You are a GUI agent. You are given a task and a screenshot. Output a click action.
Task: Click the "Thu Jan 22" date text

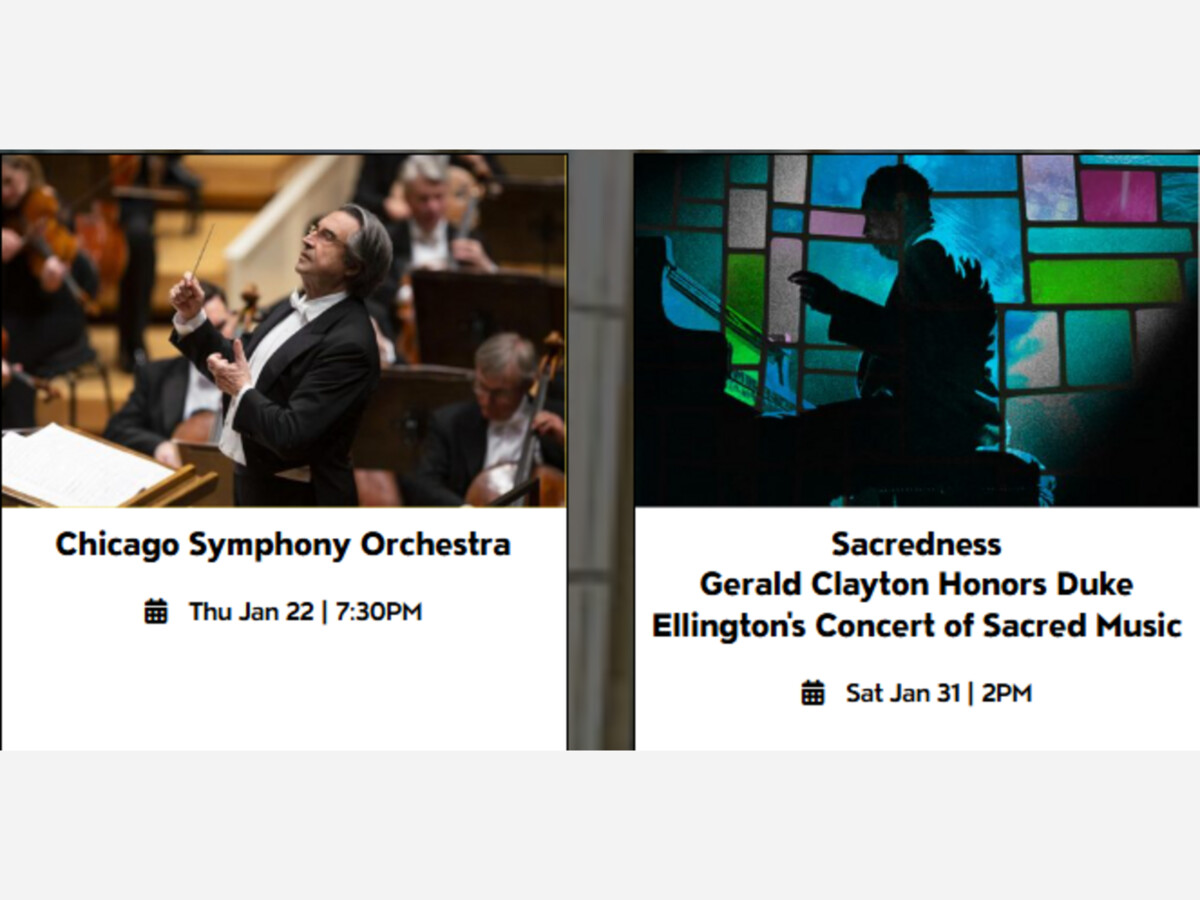point(251,611)
